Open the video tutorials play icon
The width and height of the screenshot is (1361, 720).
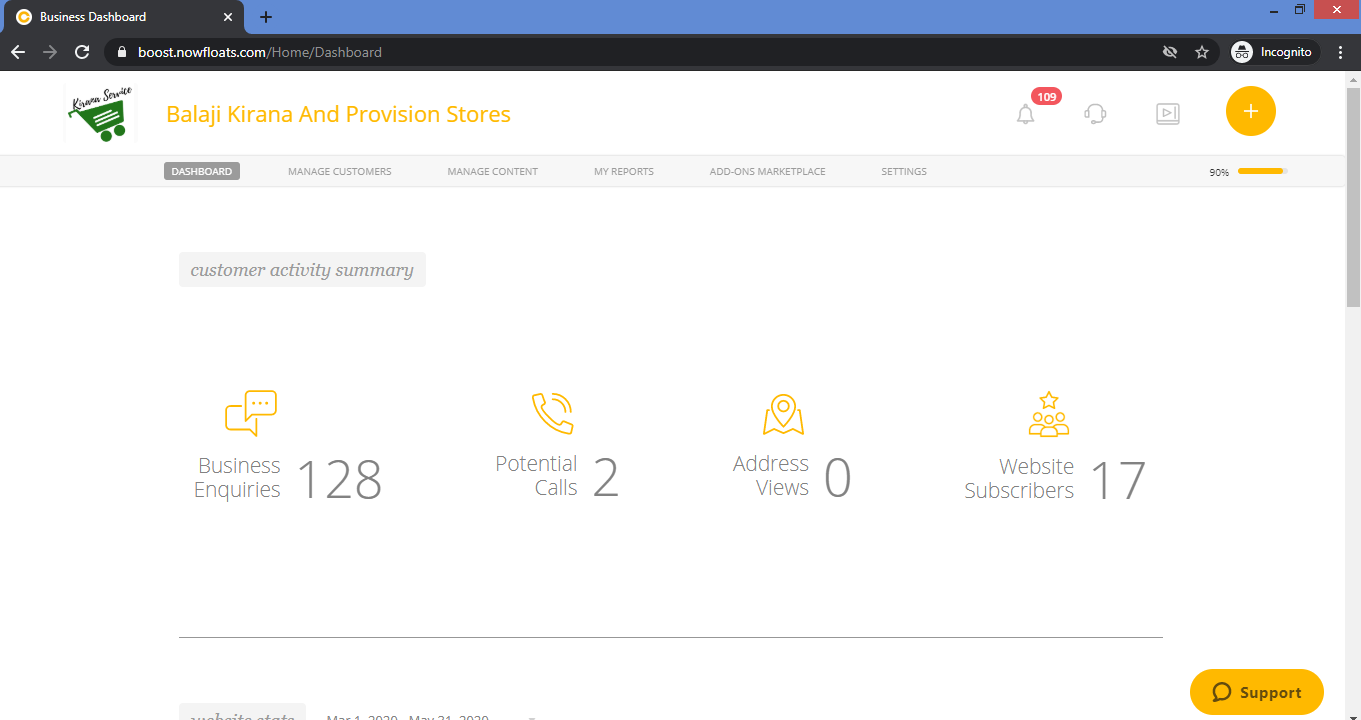(1167, 114)
